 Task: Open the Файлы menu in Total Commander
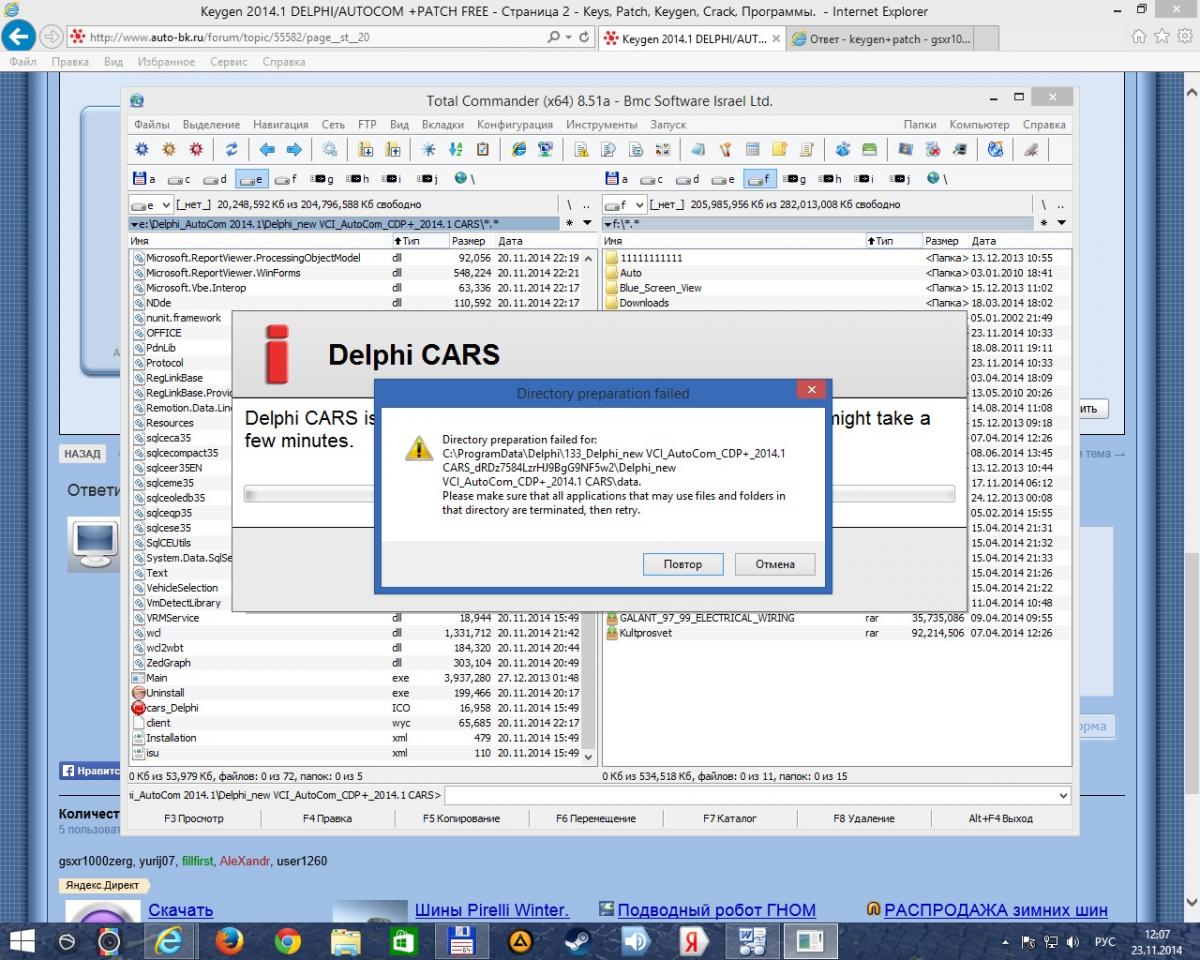pos(151,125)
